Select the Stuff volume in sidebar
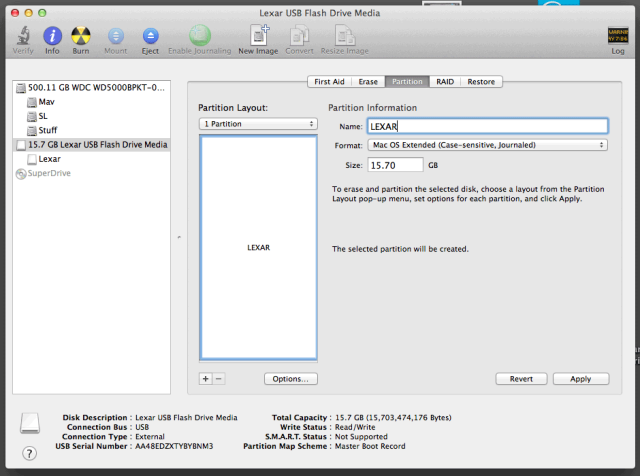640x476 pixels. pos(91,131)
